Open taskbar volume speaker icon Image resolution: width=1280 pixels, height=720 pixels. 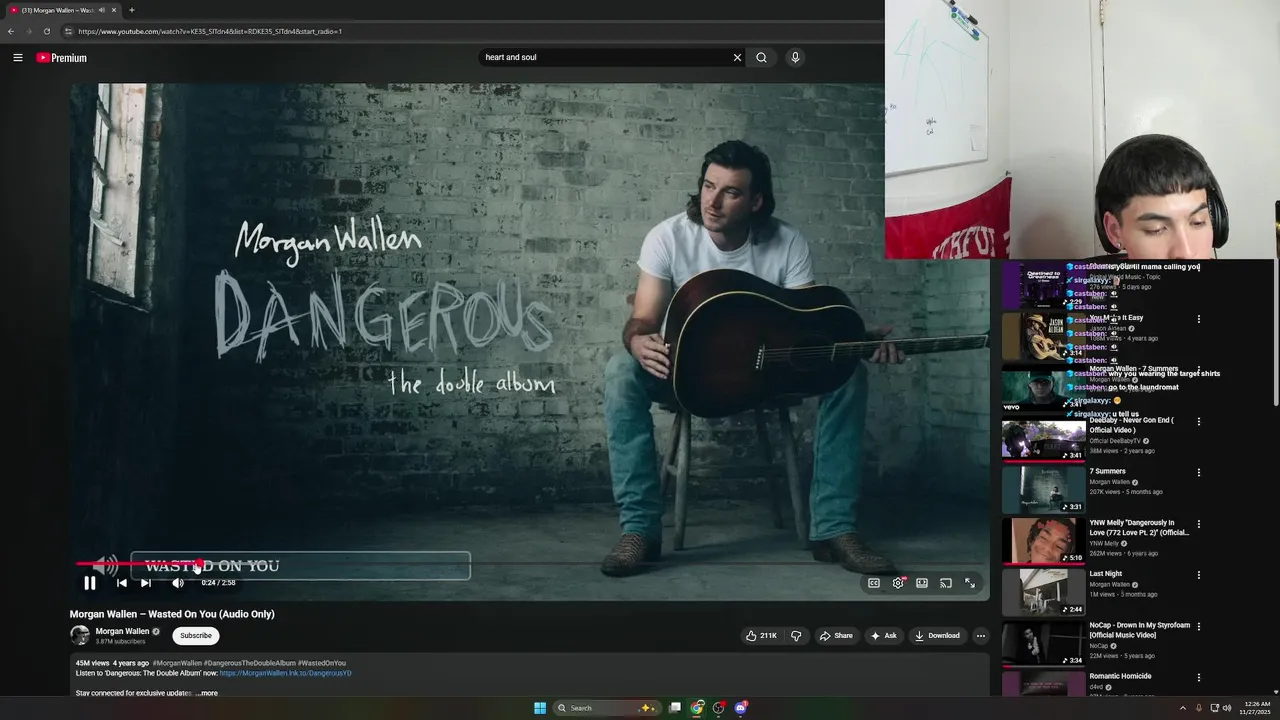point(1227,708)
